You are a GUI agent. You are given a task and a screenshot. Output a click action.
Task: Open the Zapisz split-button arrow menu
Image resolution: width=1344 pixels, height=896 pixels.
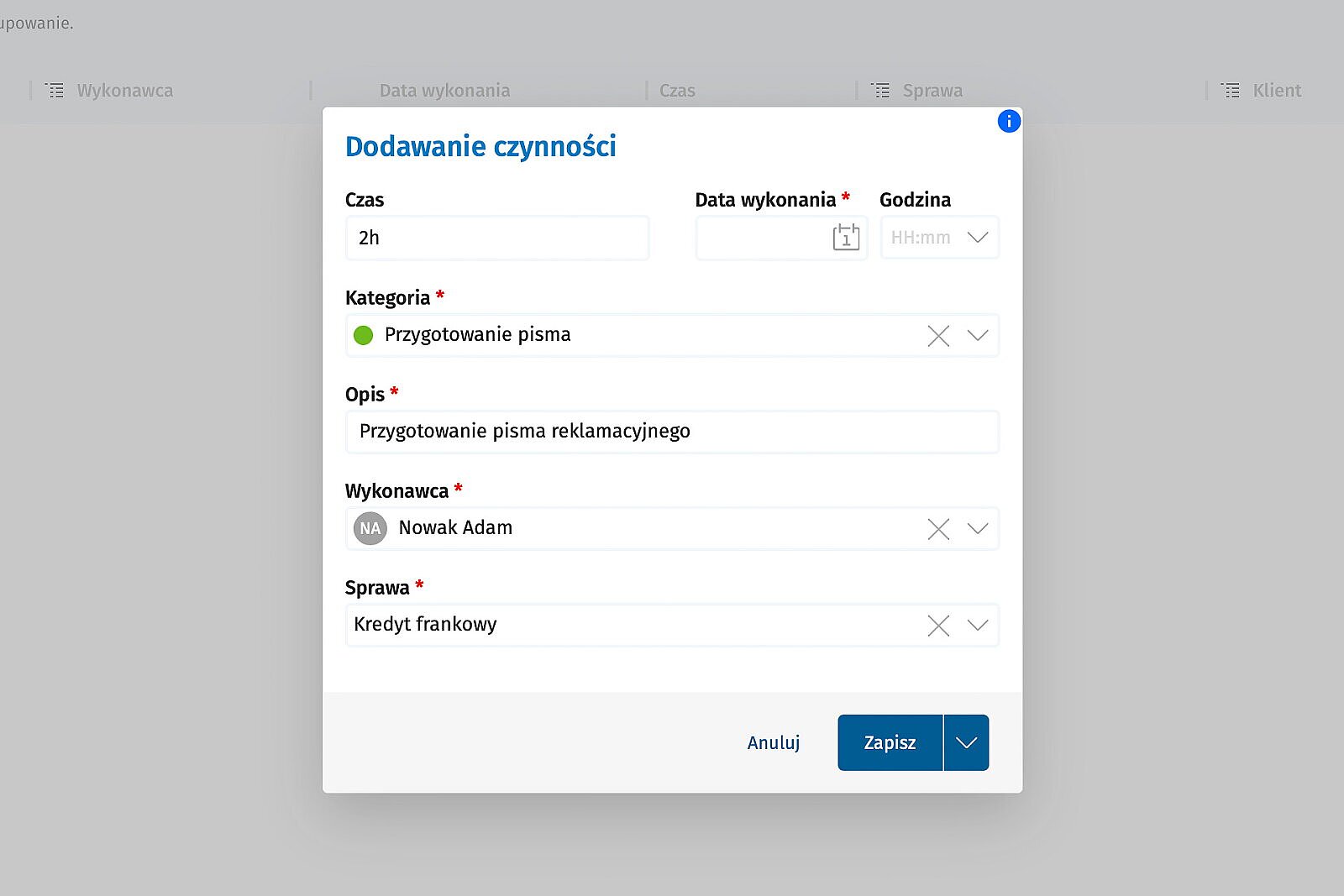[x=966, y=742]
